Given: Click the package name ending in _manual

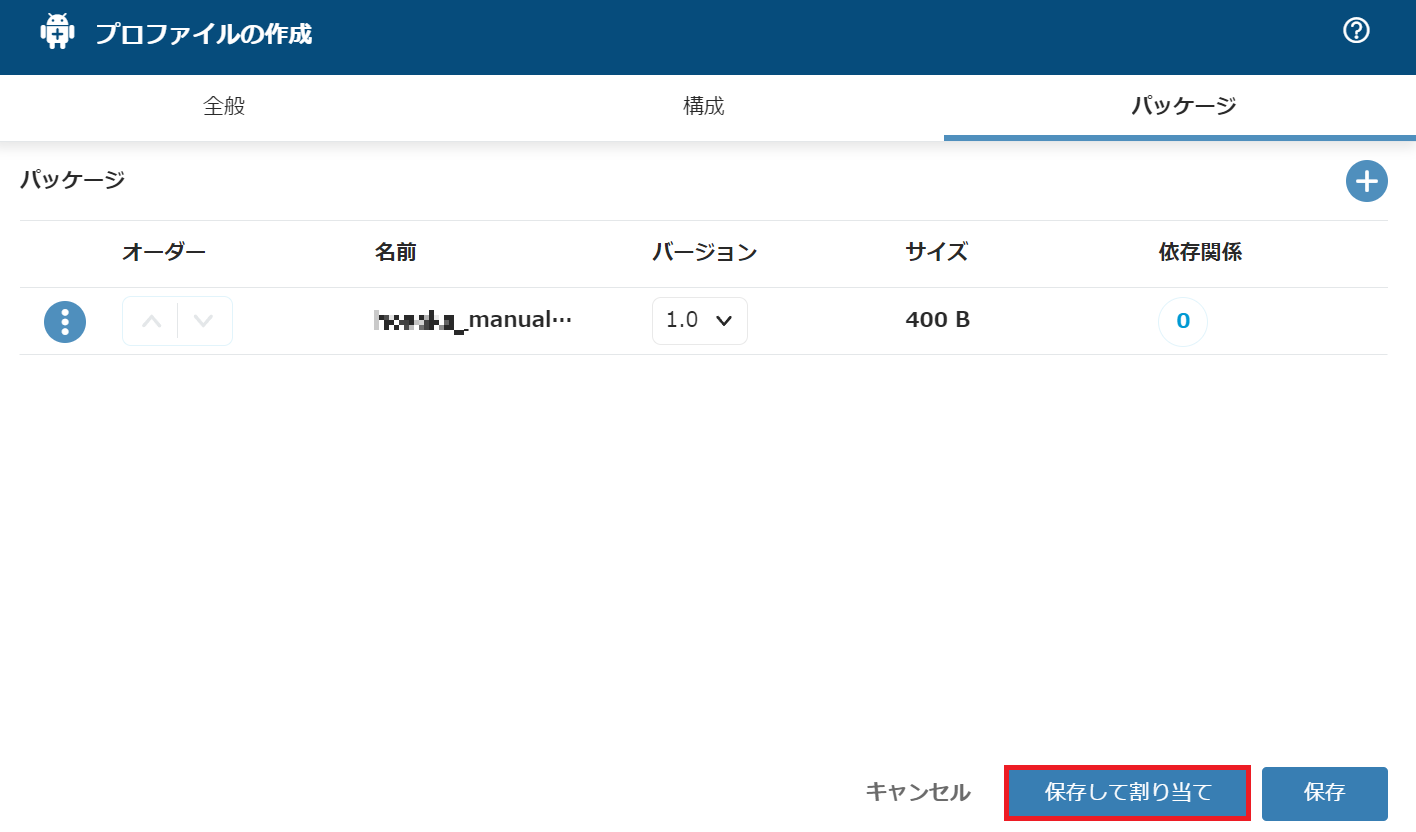Looking at the screenshot, I should point(473,320).
